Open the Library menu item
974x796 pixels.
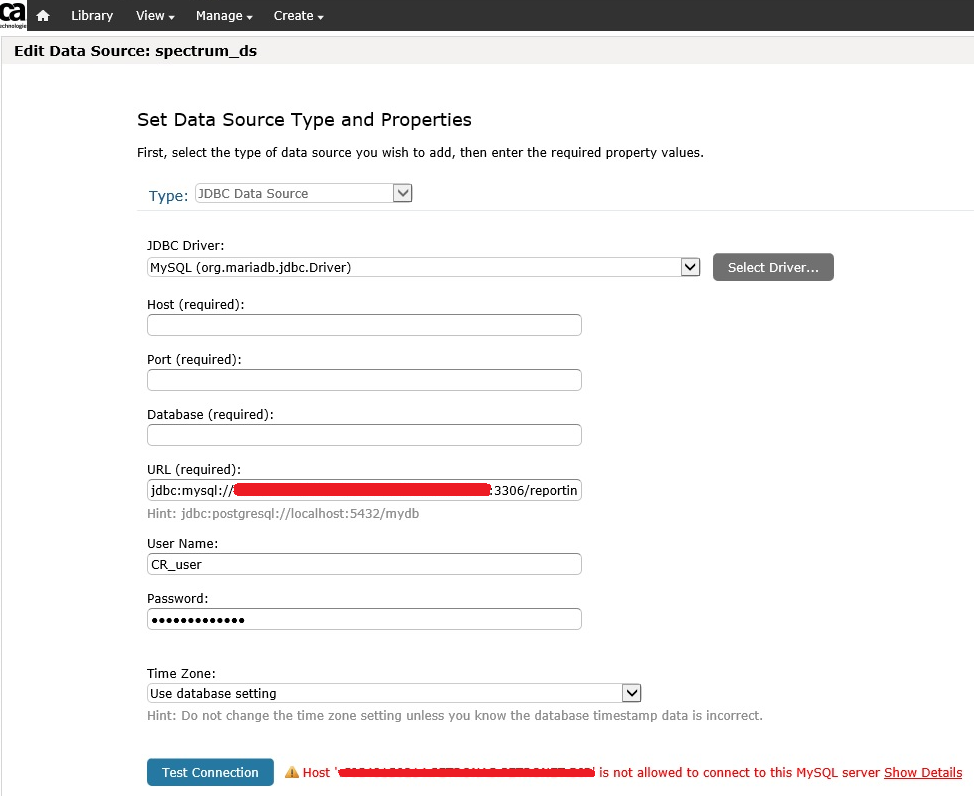[92, 16]
